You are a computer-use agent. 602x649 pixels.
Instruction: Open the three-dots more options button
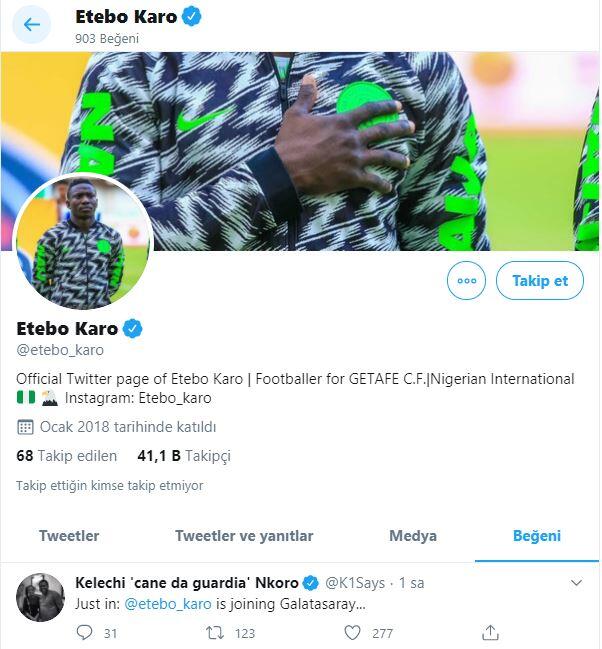click(x=466, y=281)
